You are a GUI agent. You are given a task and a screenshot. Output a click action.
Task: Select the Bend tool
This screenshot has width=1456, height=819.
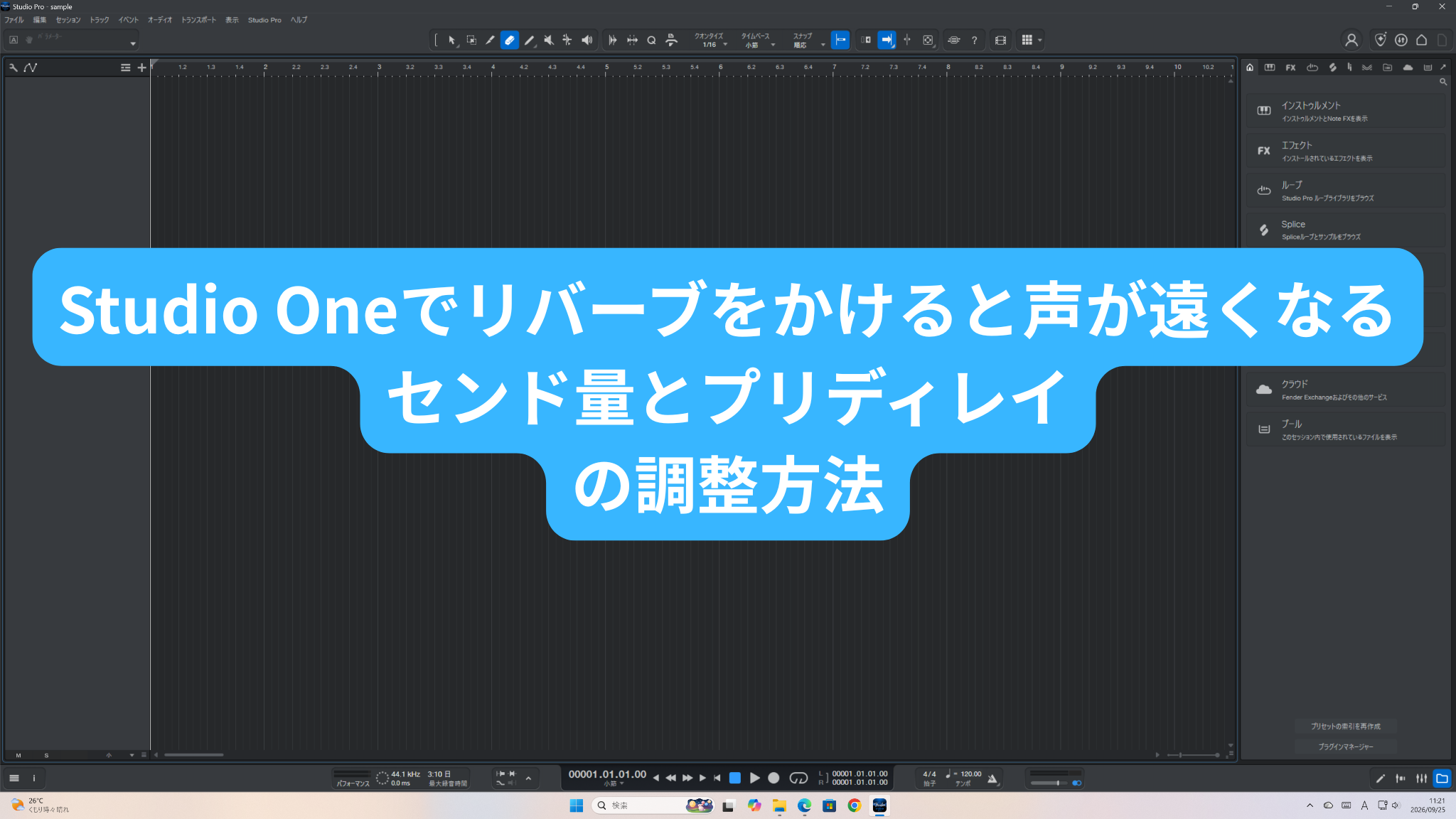click(567, 41)
